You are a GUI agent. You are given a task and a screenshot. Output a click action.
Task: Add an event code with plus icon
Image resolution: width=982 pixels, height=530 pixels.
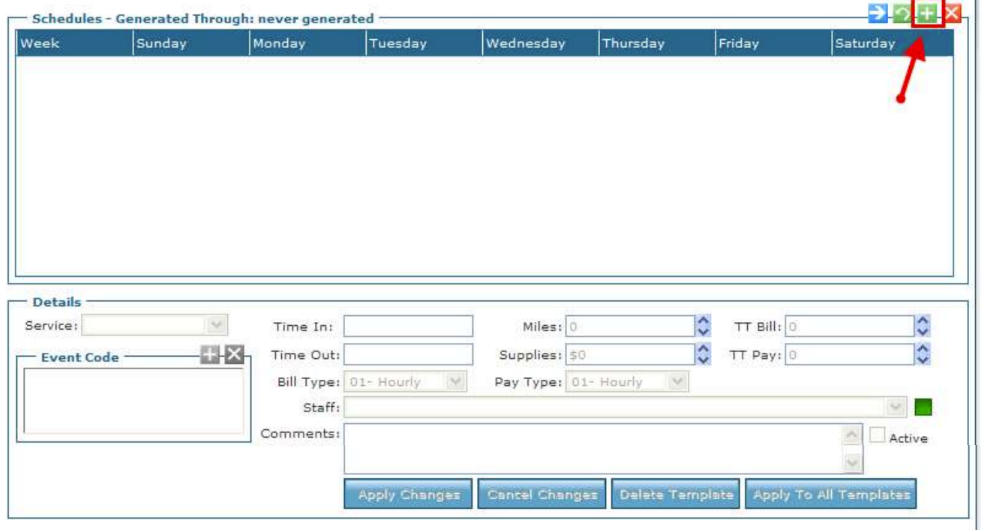pyautogui.click(x=210, y=354)
